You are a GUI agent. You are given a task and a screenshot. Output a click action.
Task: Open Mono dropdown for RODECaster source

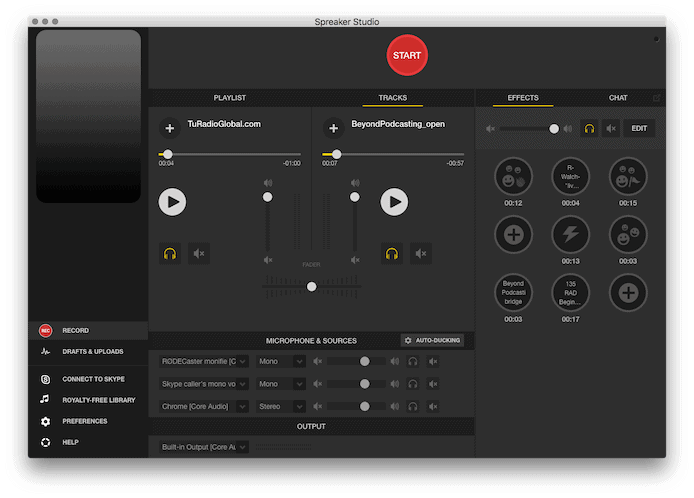tap(281, 362)
